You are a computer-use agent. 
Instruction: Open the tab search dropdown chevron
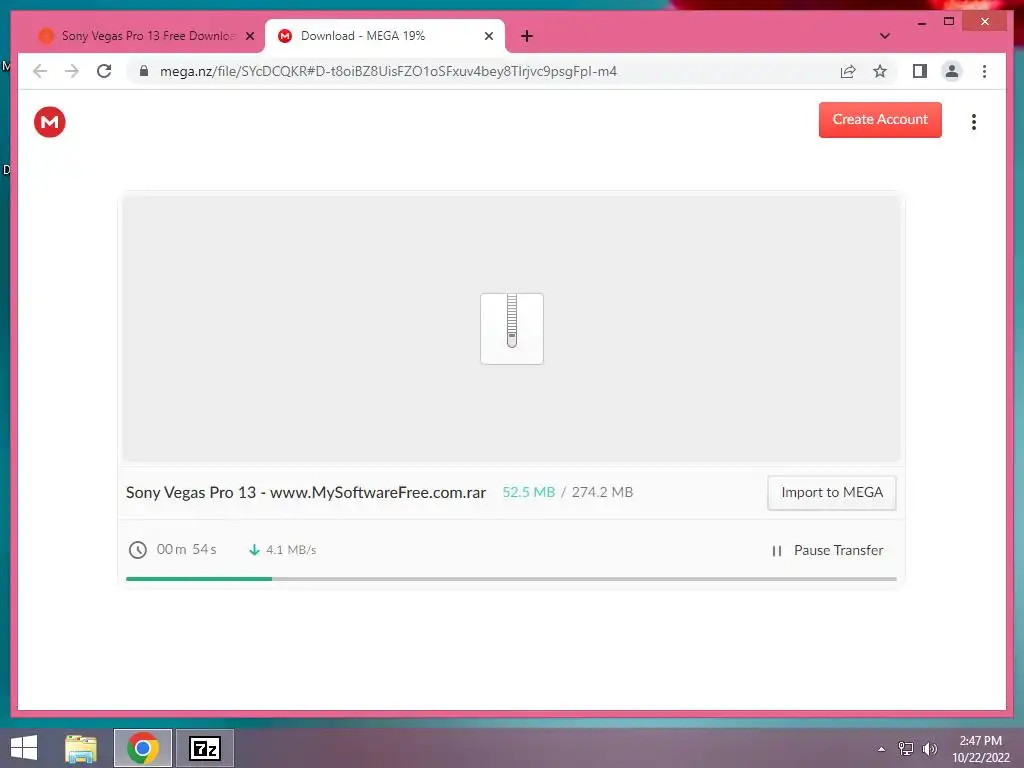tap(884, 36)
